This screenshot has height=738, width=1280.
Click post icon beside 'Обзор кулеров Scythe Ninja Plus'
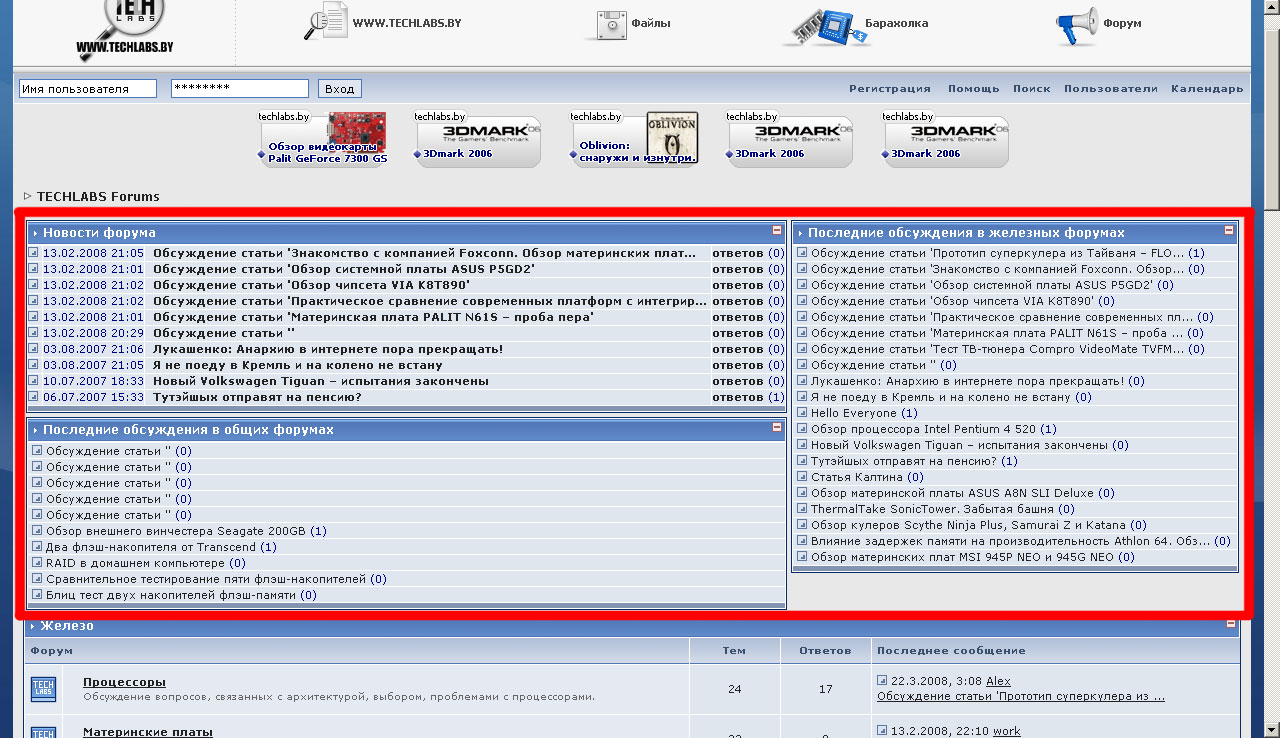pos(802,525)
